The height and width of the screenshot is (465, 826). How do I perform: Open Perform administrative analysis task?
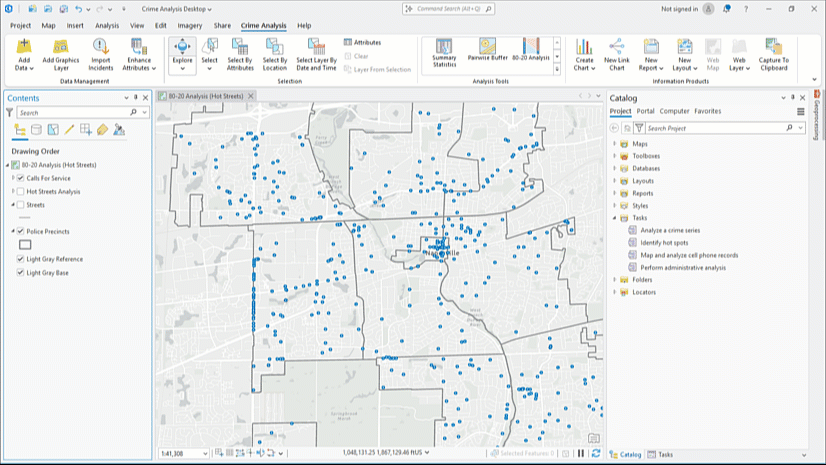[x=683, y=268]
